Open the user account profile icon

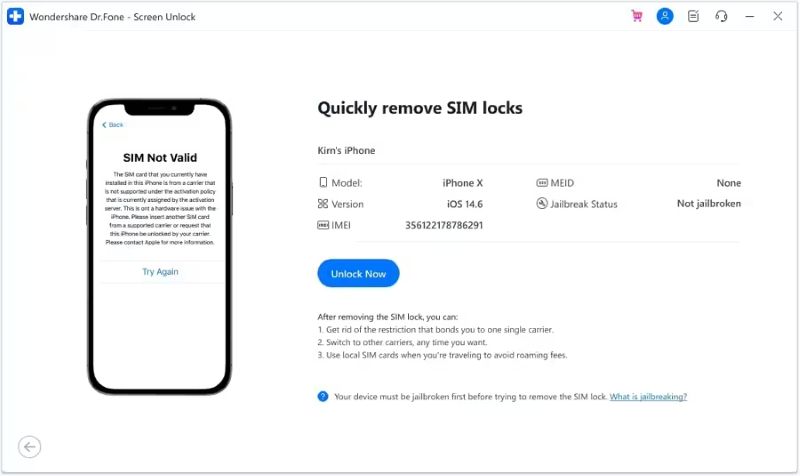665,16
